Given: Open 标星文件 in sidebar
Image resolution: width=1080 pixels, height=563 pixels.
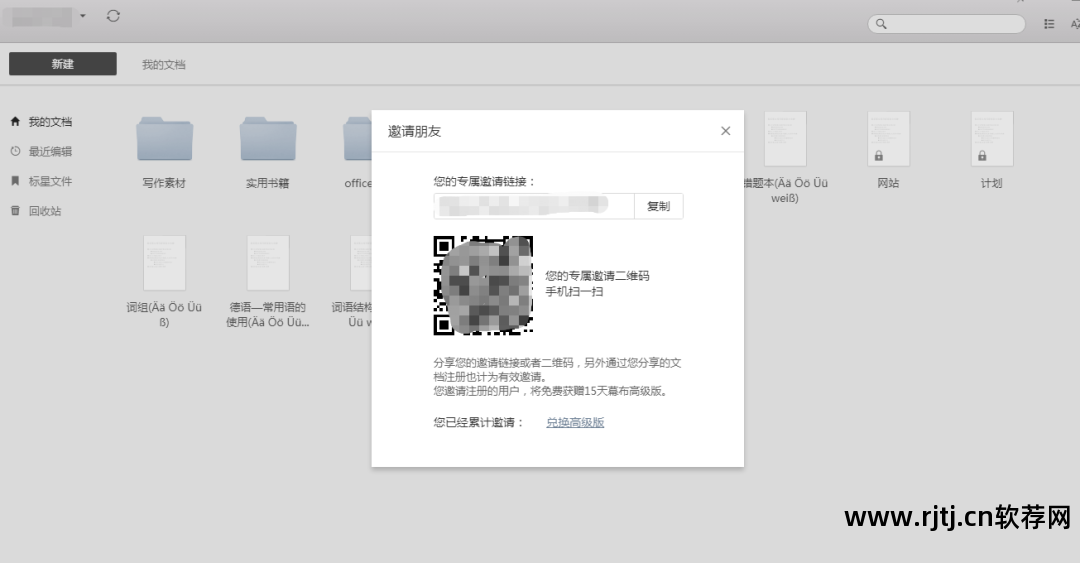Looking at the screenshot, I should tap(50, 181).
